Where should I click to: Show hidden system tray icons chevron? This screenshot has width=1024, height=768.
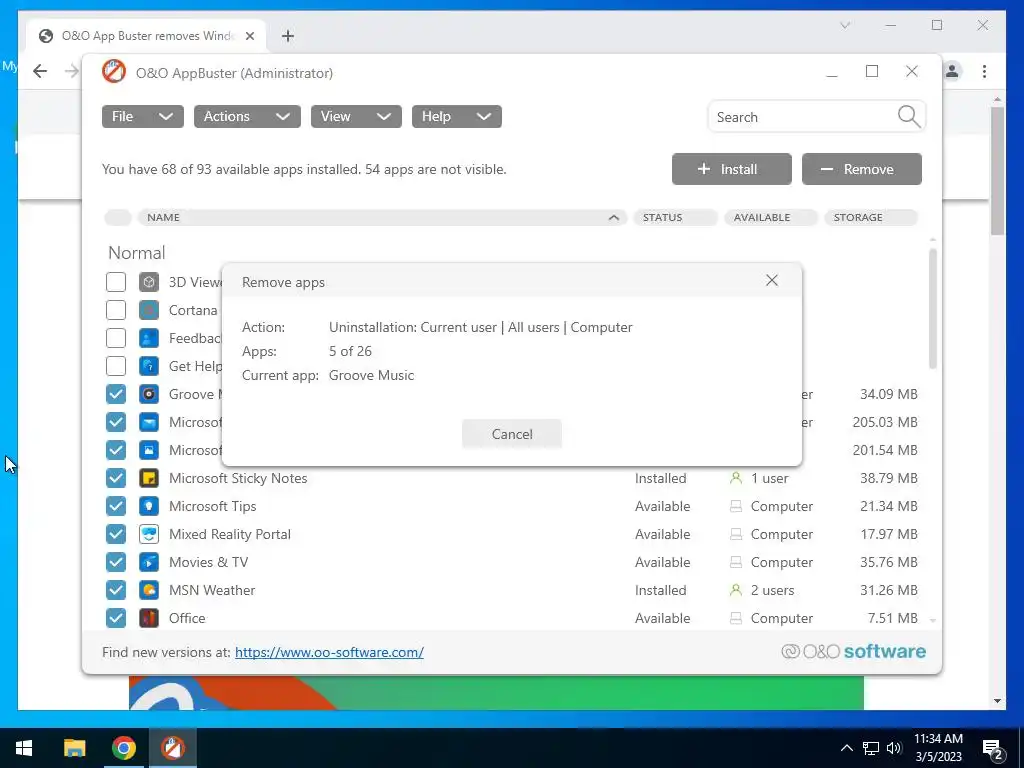coord(846,748)
